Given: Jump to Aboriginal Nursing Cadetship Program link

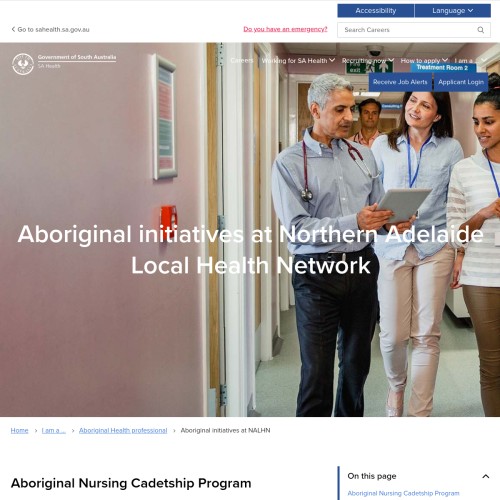Looking at the screenshot, I should pyautogui.click(x=403, y=493).
